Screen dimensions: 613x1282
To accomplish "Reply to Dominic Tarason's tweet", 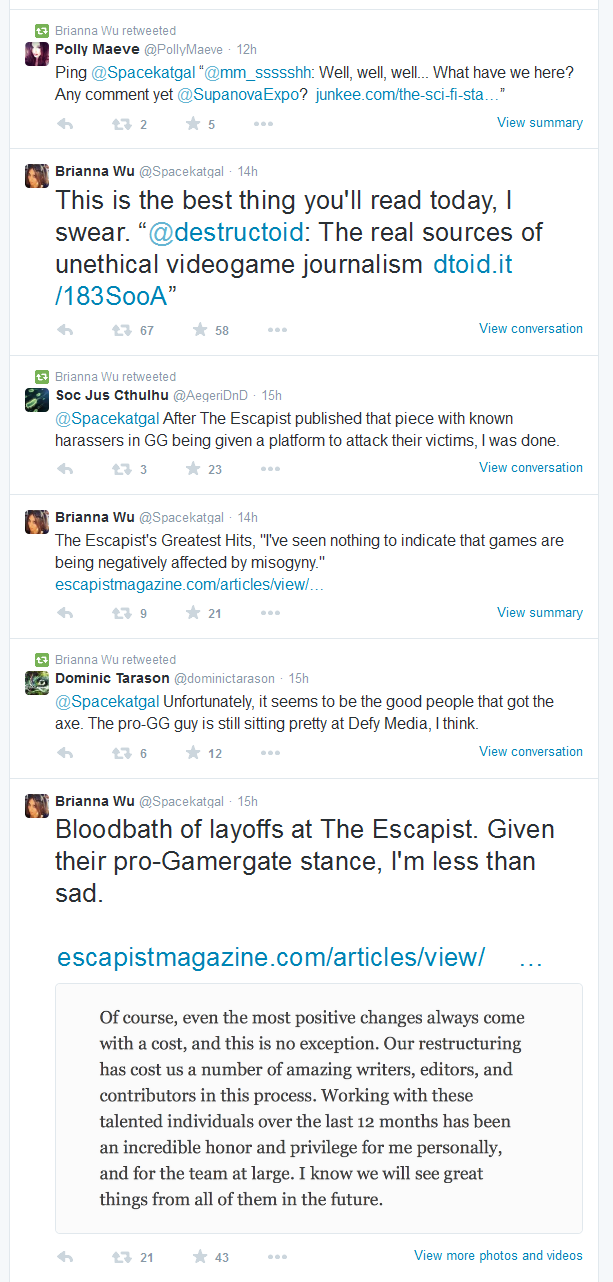I will point(65,753).
